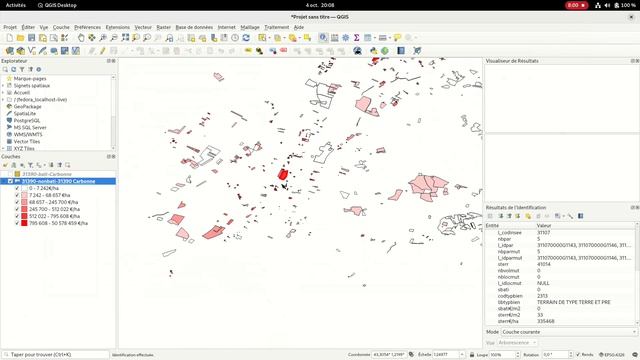Save the project with the floppy disk icon
Image resolution: width=640 pixels, height=360 pixels.
pos(31,38)
